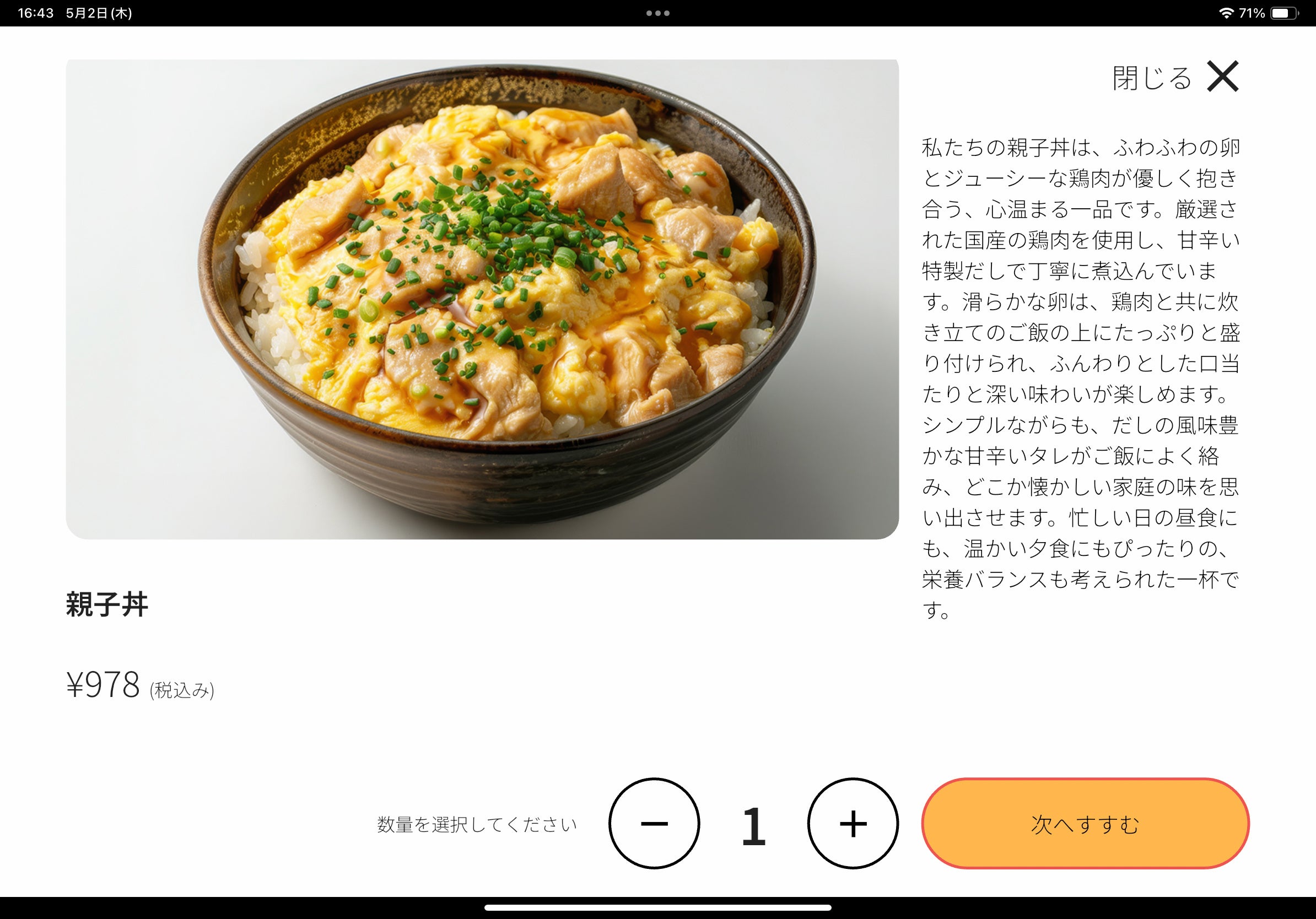Tap the quantity number 1

(x=753, y=825)
